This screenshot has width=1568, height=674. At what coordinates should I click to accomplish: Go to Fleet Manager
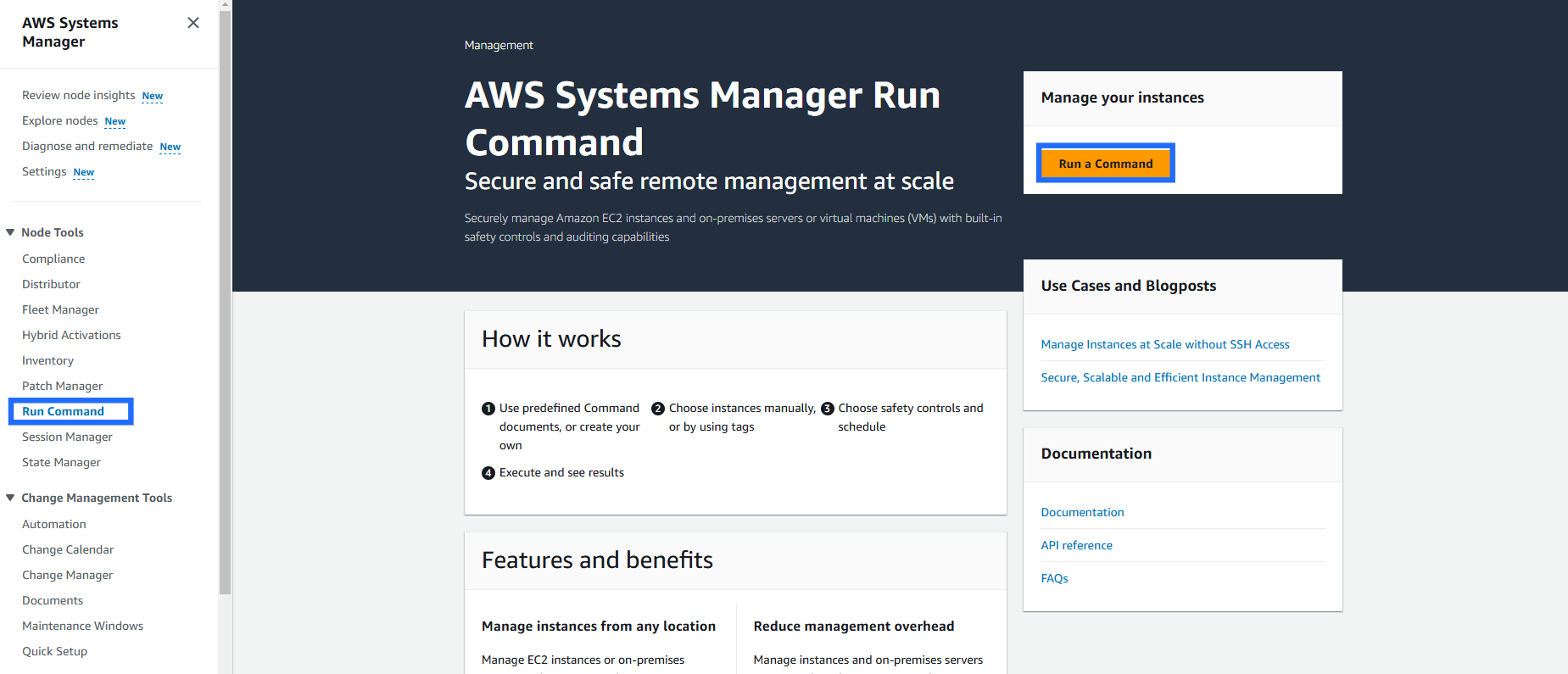[60, 309]
